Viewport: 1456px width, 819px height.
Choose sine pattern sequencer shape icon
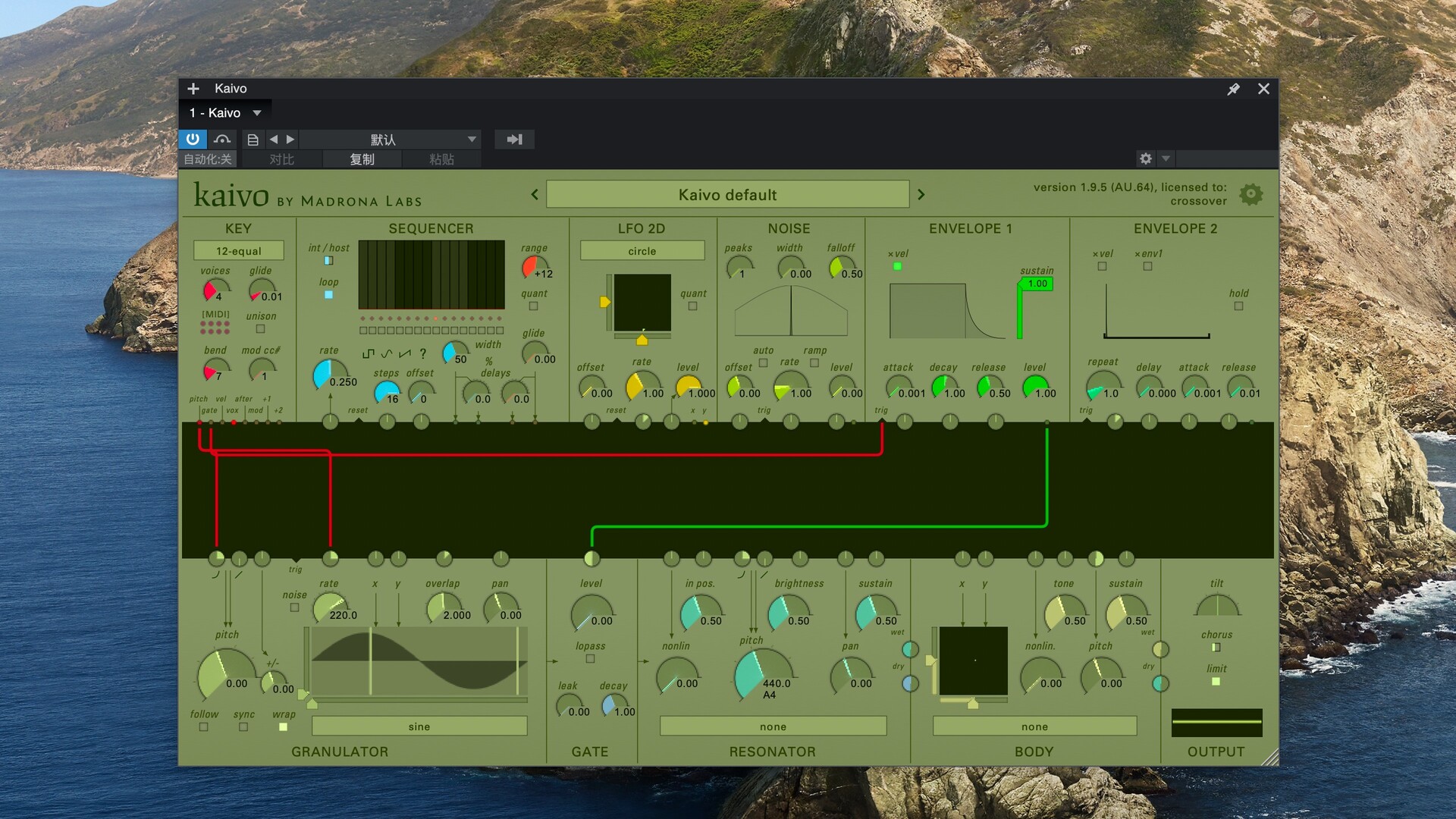(x=387, y=353)
